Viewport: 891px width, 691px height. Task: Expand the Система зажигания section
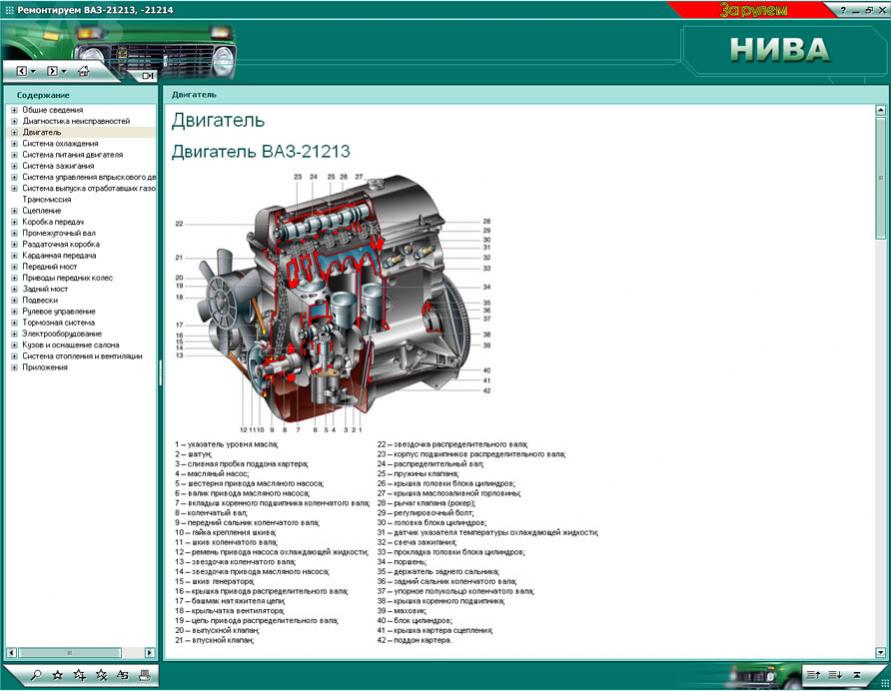tap(14, 166)
